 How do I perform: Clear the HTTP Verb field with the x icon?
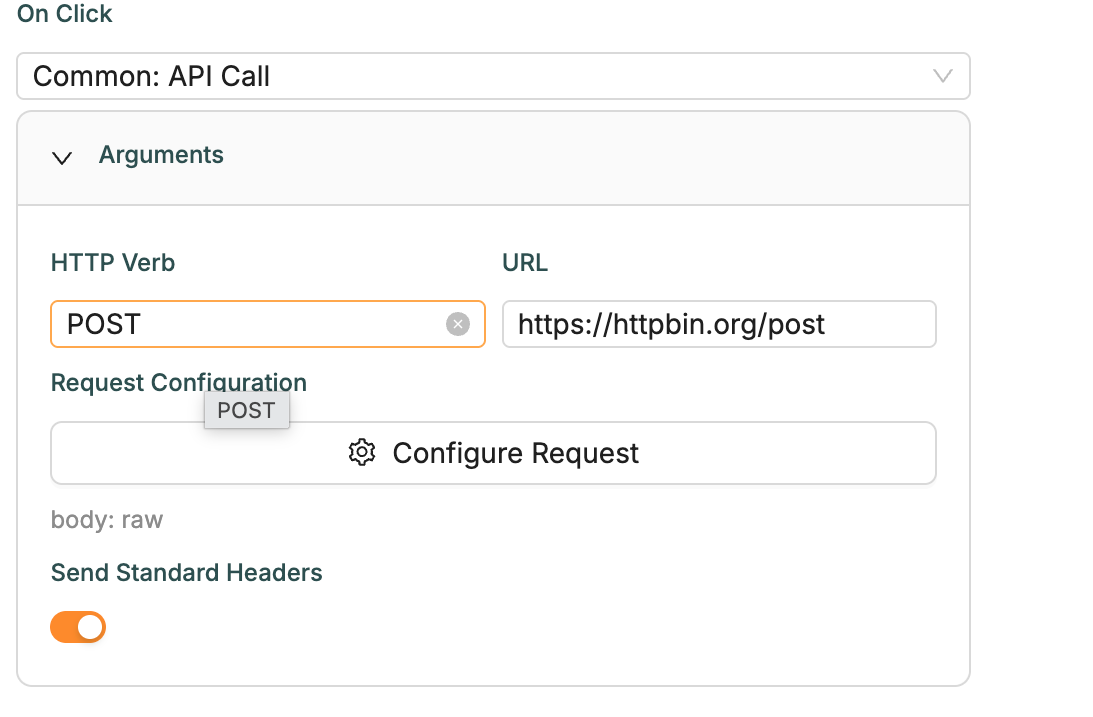[x=458, y=324]
